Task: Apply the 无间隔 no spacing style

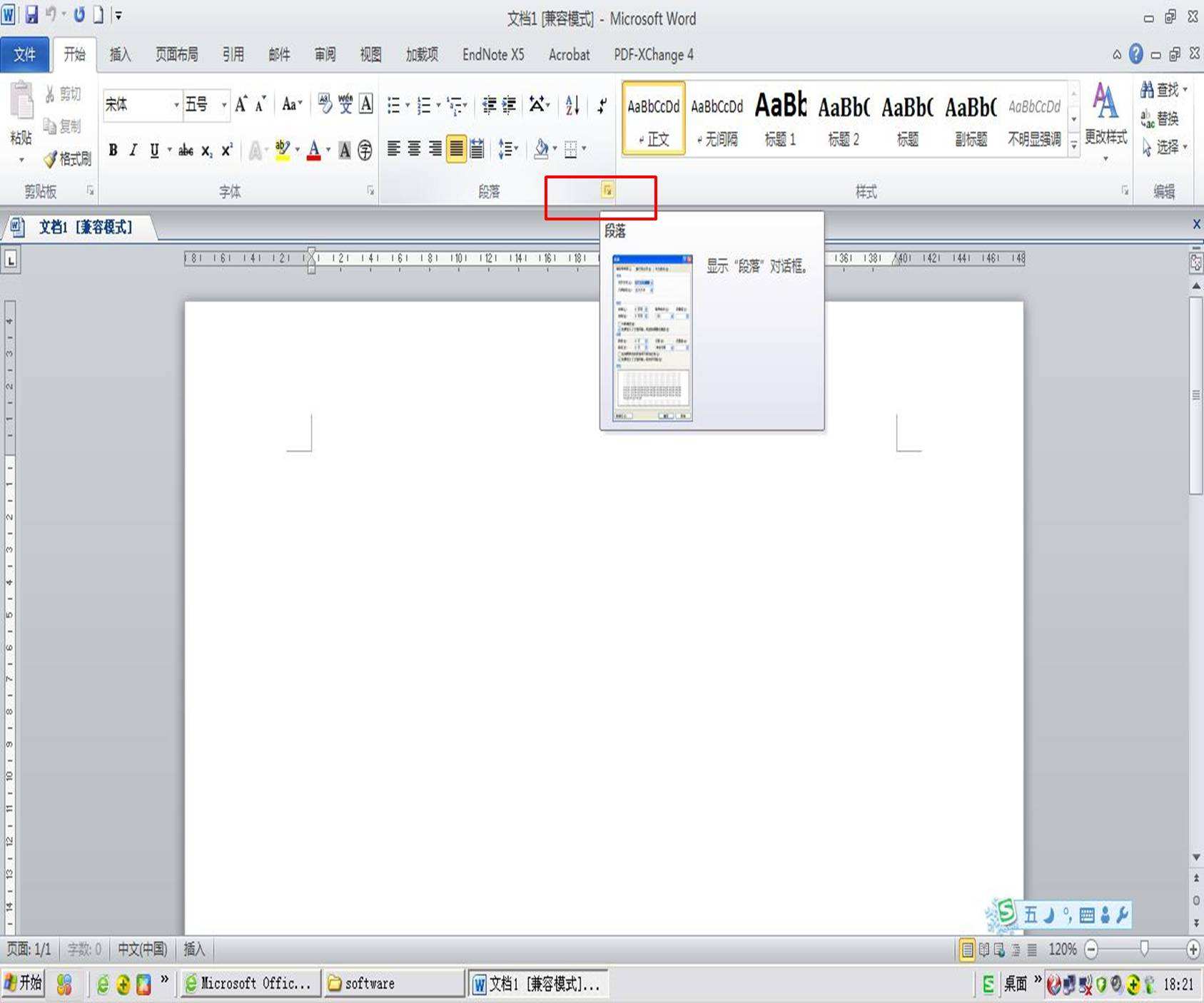Action: (x=717, y=118)
